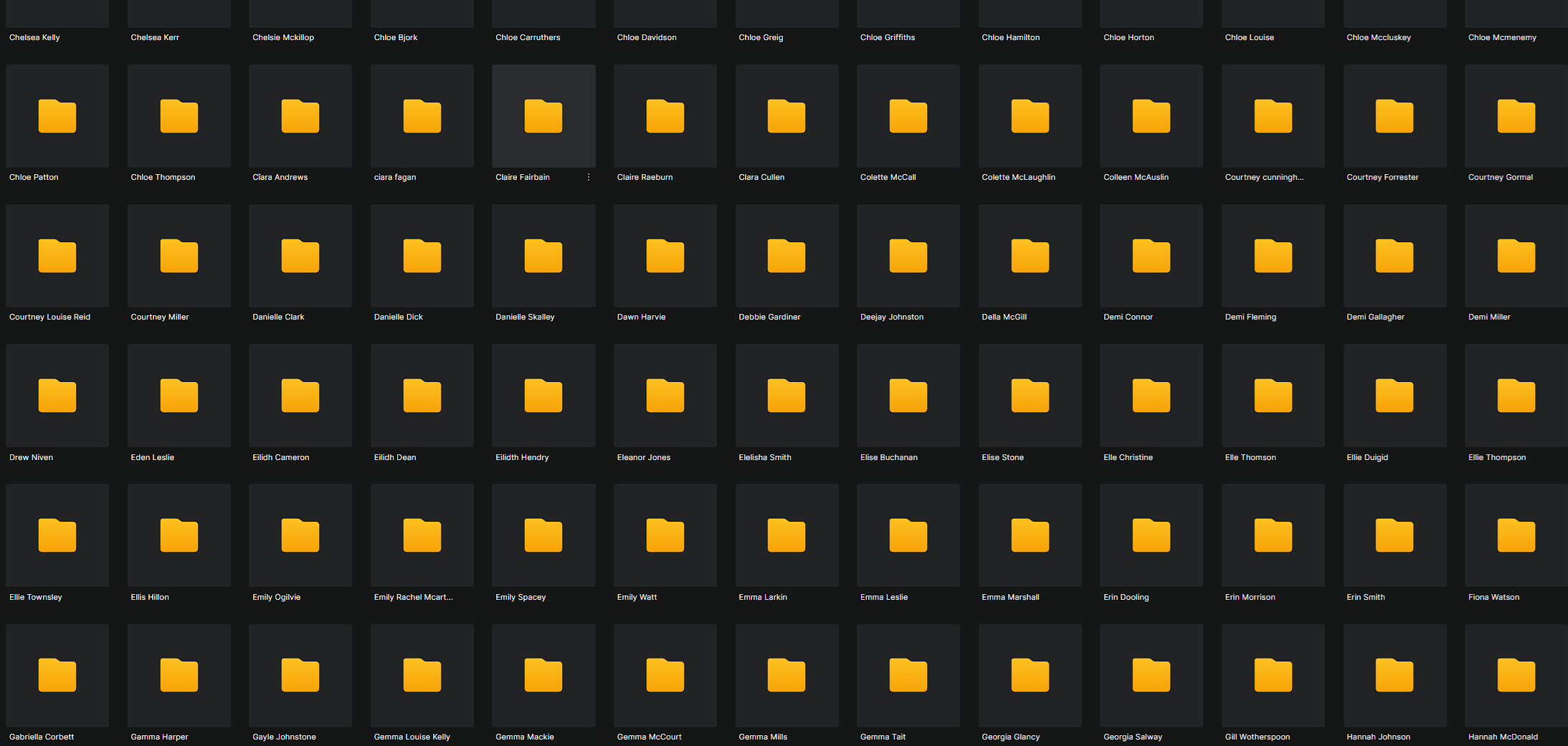Click the Emily Rachel Mcart... folder name
The height and width of the screenshot is (746, 1568).
413,597
